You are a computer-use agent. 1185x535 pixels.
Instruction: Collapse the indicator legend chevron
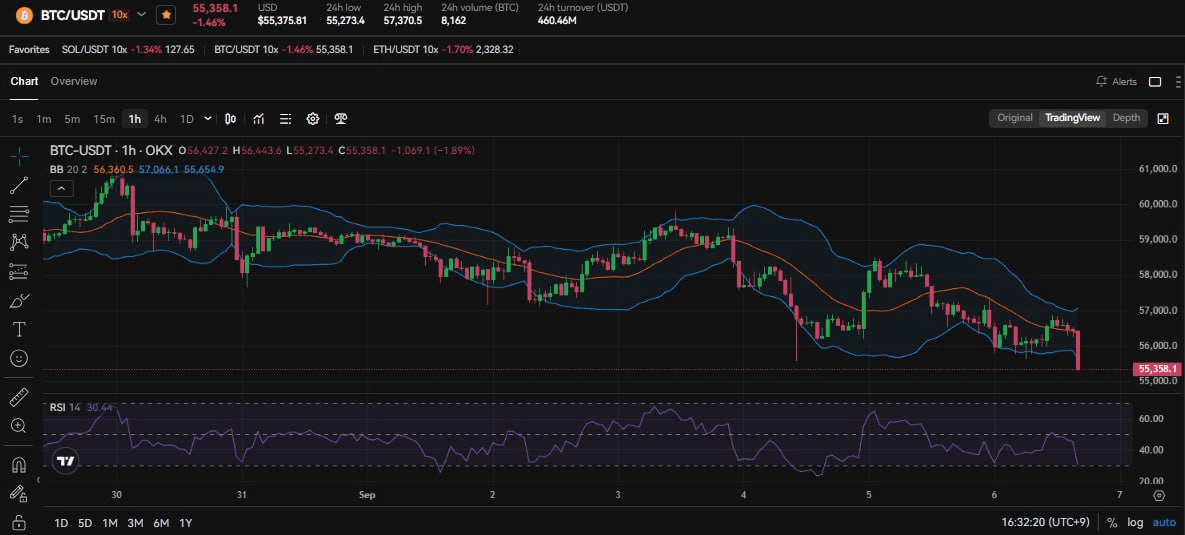62,188
